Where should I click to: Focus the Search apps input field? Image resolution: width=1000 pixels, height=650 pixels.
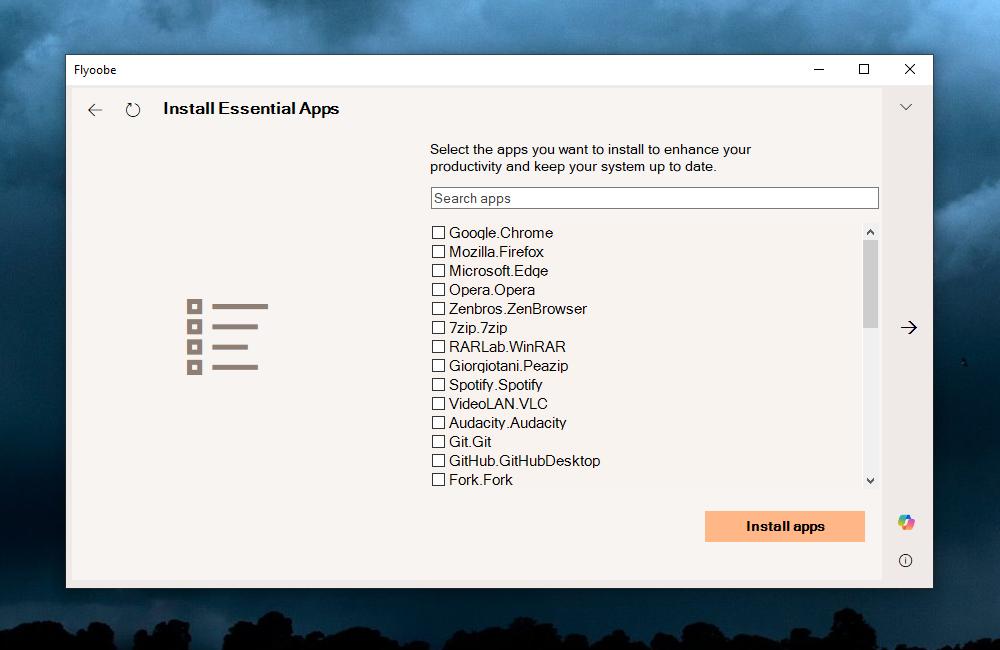[x=654, y=198]
